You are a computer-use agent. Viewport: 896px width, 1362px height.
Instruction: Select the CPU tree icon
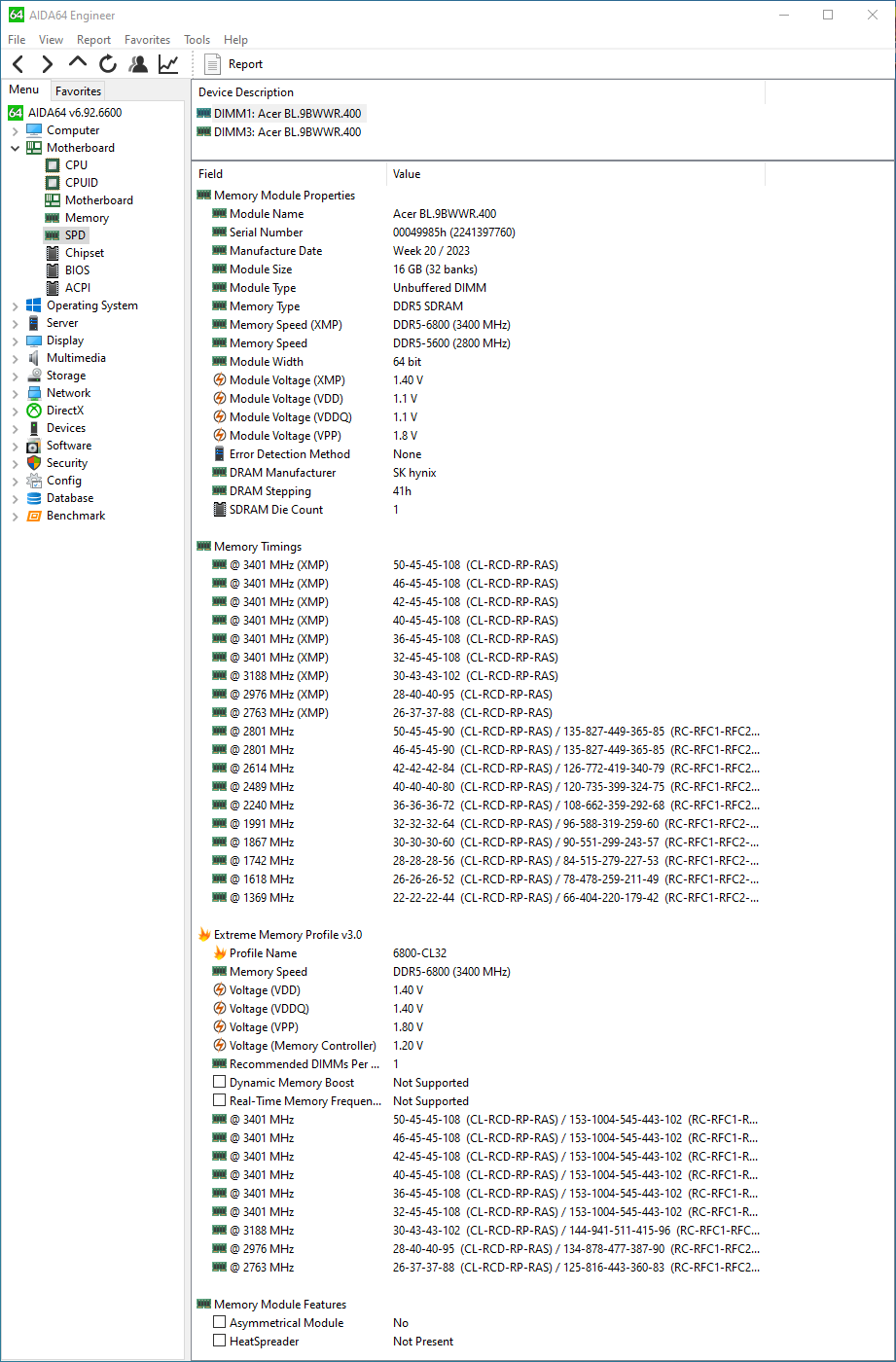[x=54, y=165]
